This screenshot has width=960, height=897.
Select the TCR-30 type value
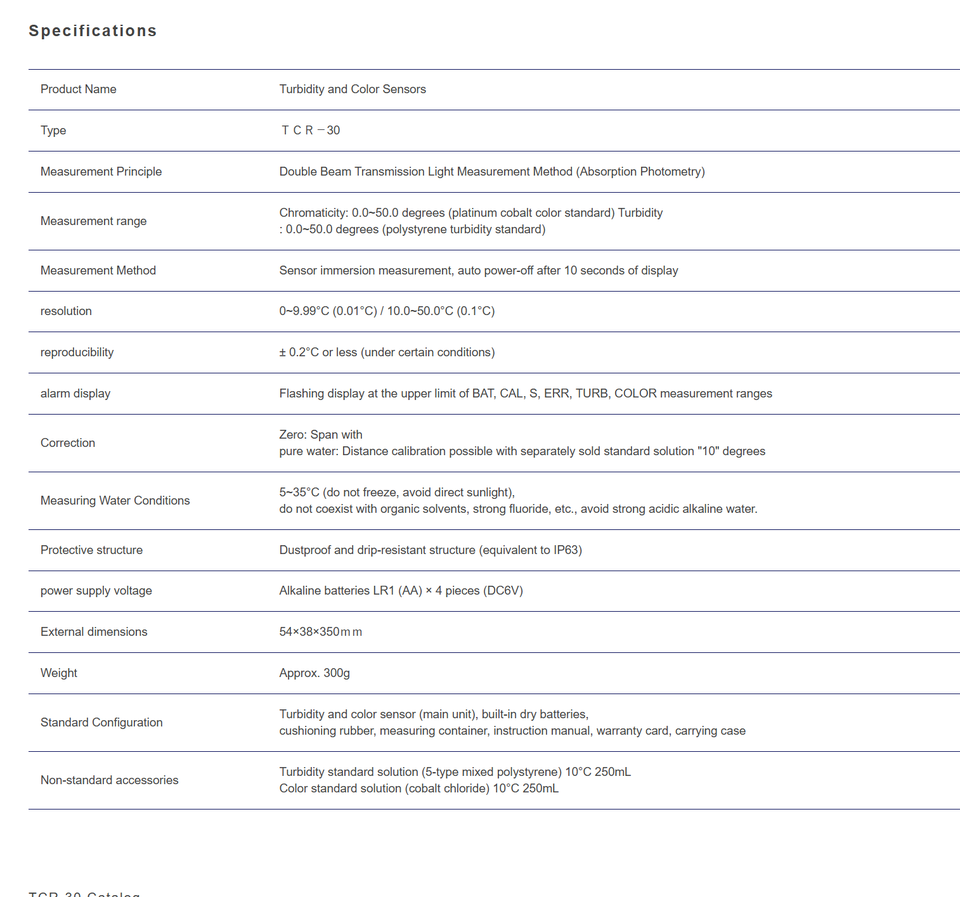[x=310, y=130]
